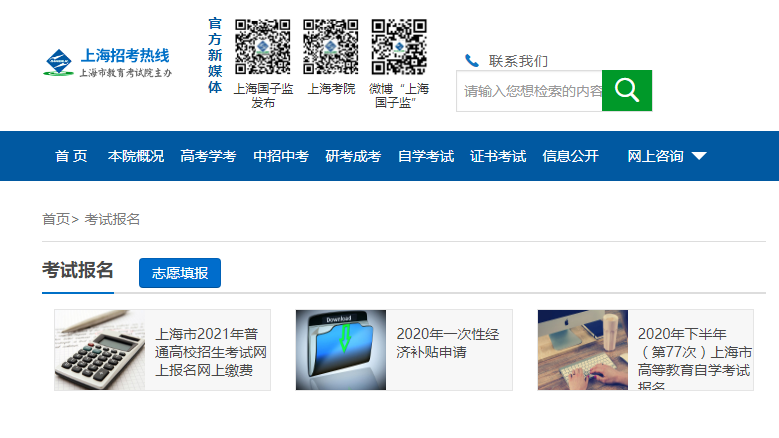Open 证书考试 from the nav bar

498,156
